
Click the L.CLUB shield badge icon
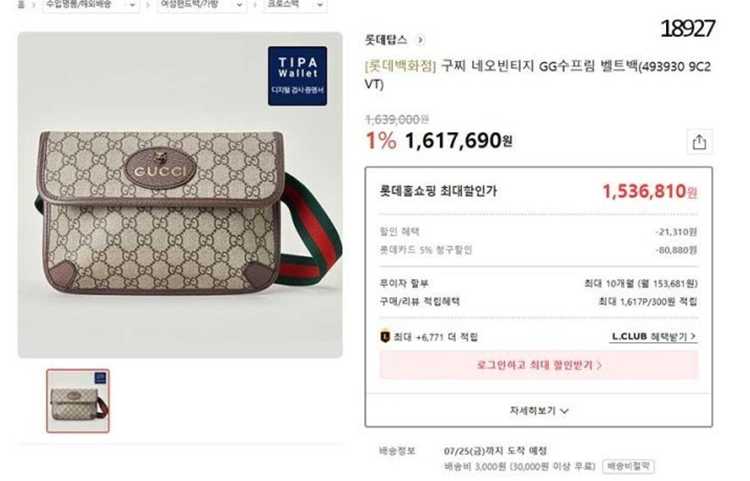coord(385,337)
